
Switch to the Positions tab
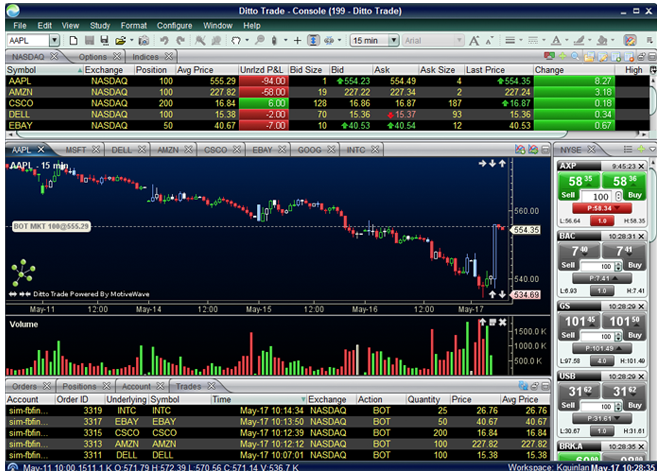coord(79,386)
